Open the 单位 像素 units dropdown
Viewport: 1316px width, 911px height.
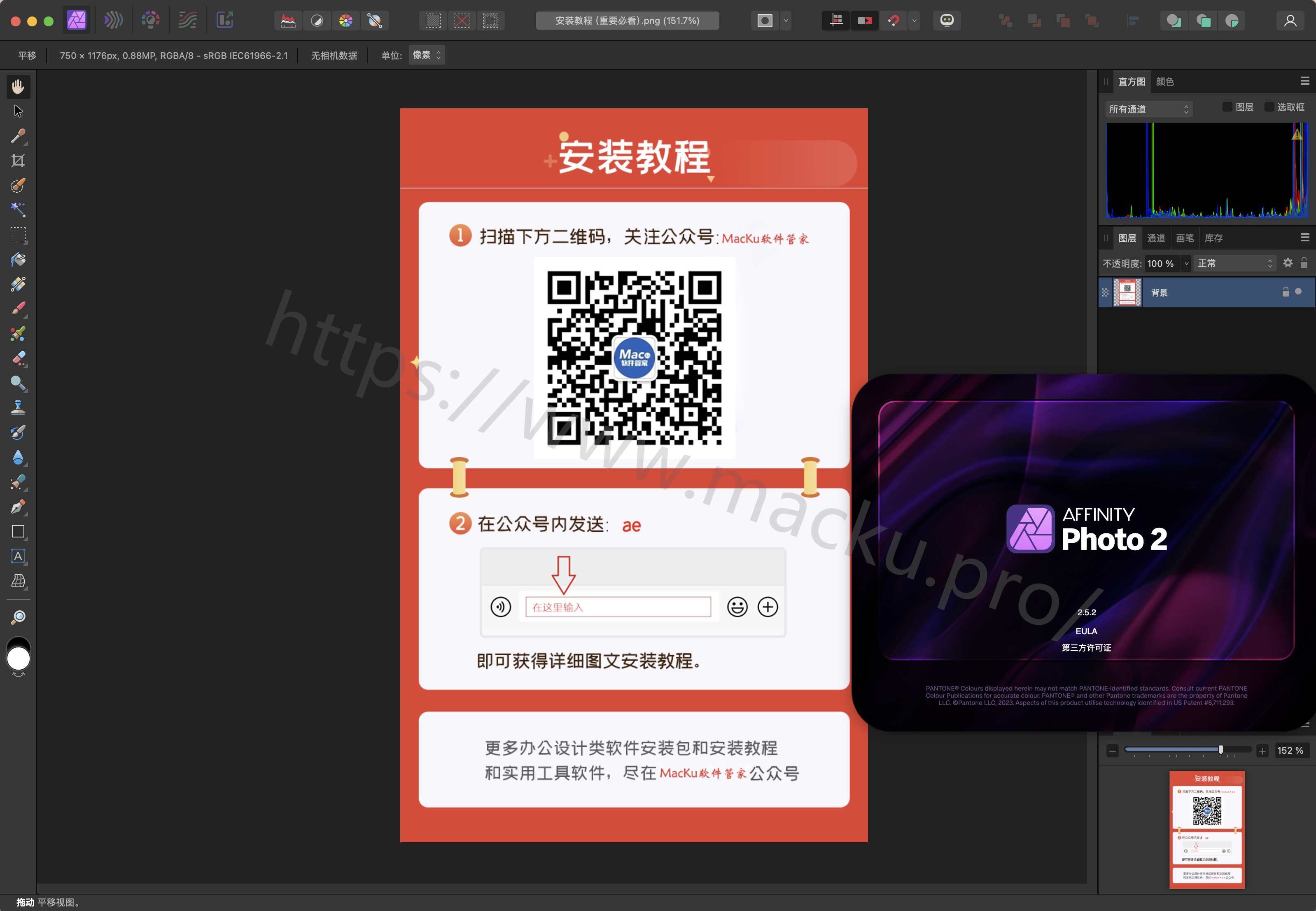tap(426, 55)
